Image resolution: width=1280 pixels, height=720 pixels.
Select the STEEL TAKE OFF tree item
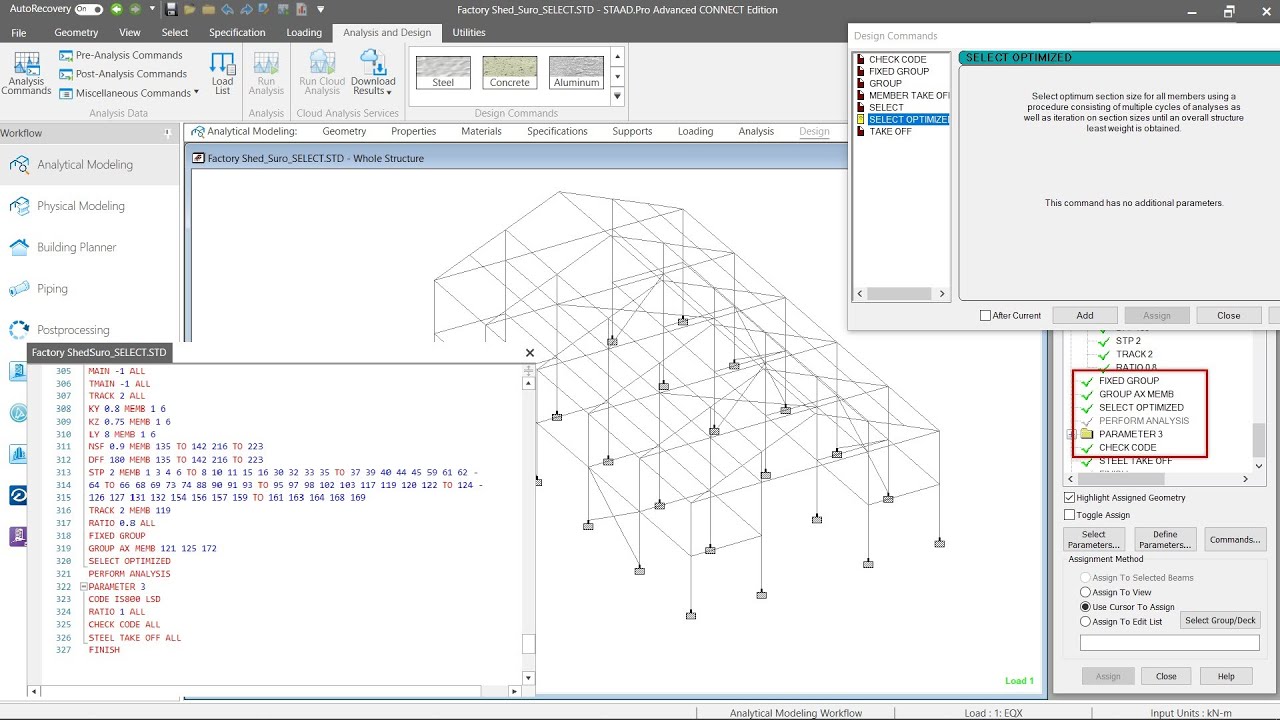[x=1135, y=461]
